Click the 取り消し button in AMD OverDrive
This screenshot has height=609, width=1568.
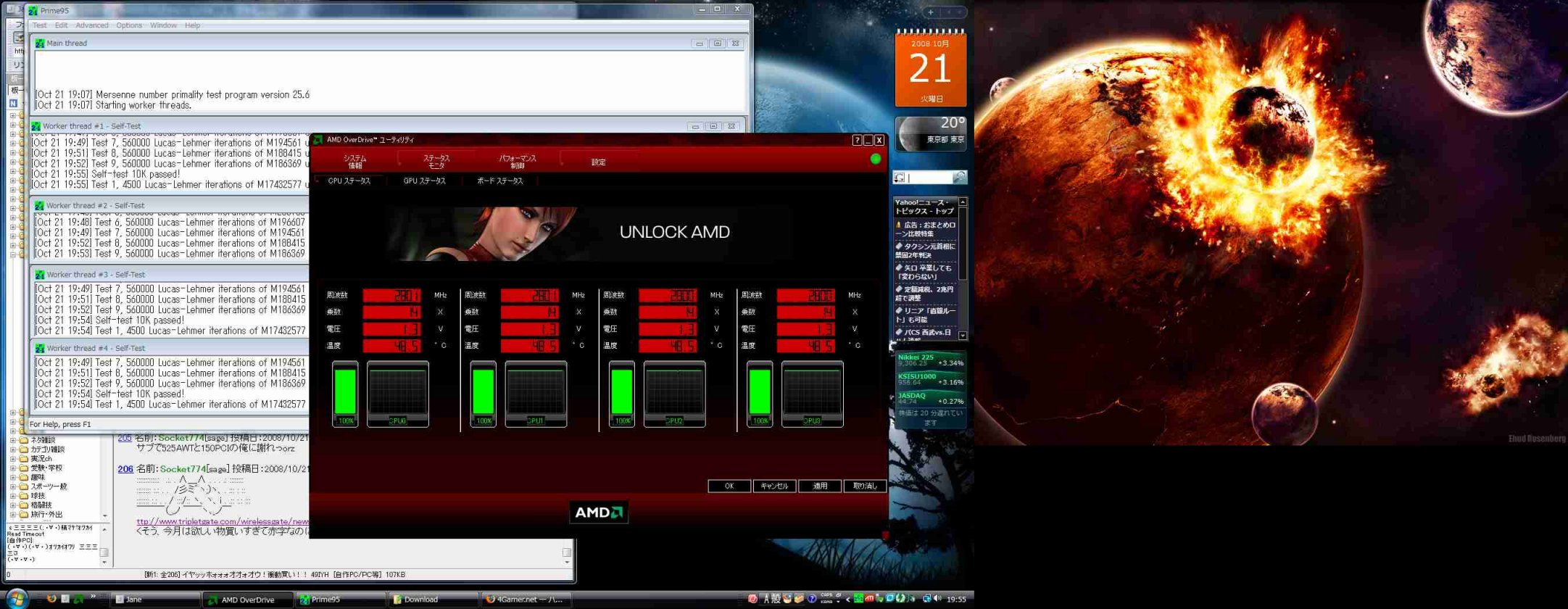pyautogui.click(x=865, y=486)
